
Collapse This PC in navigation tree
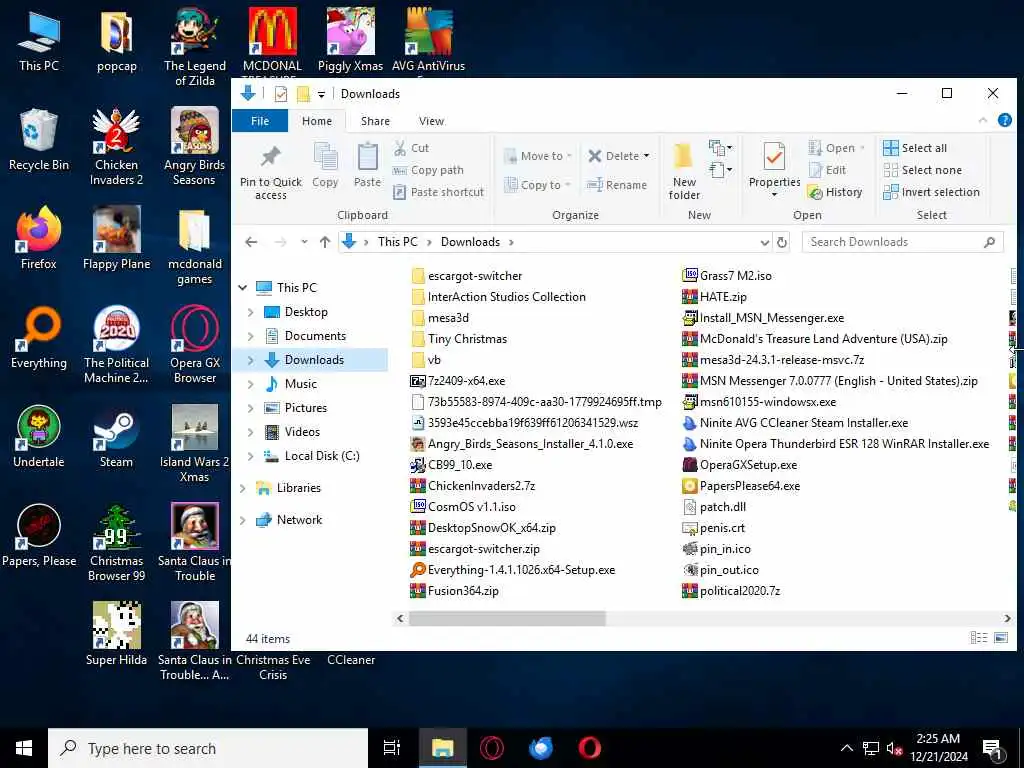tap(243, 287)
